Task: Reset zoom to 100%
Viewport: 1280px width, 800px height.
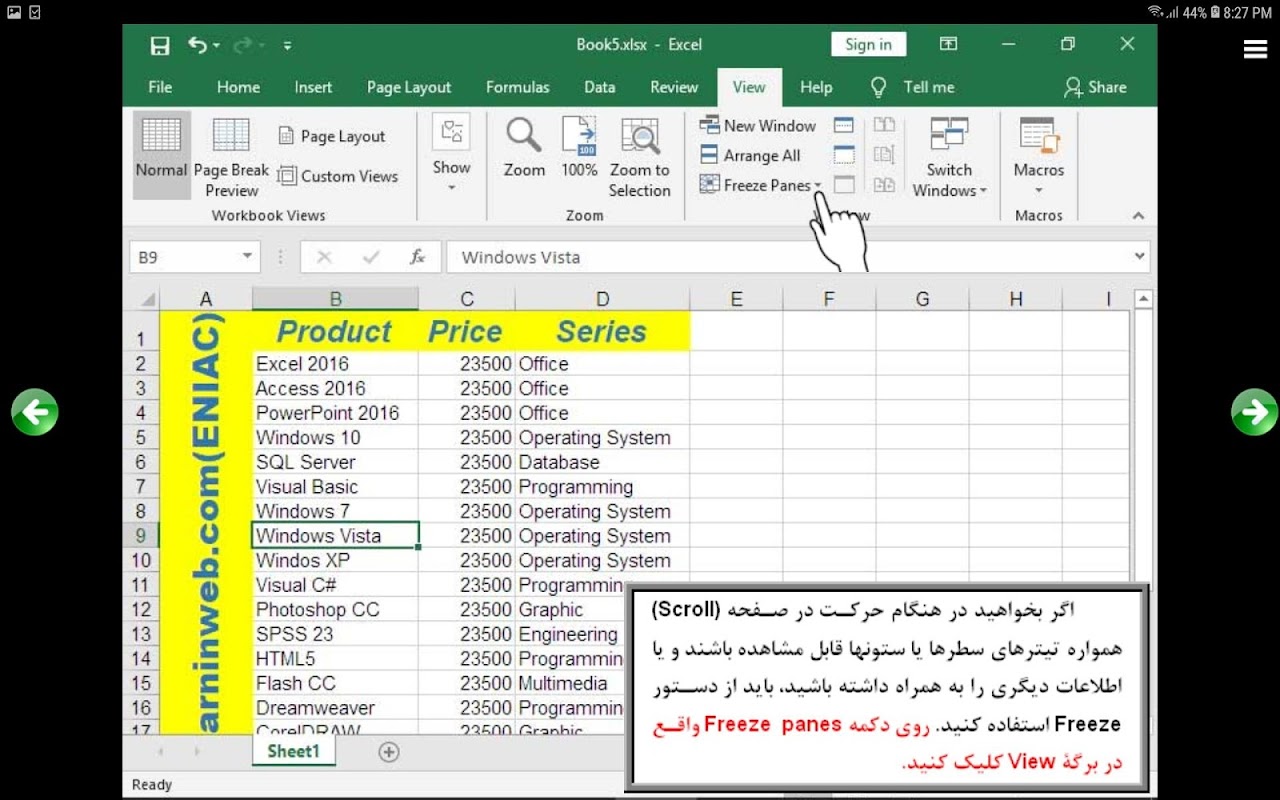Action: pos(579,150)
